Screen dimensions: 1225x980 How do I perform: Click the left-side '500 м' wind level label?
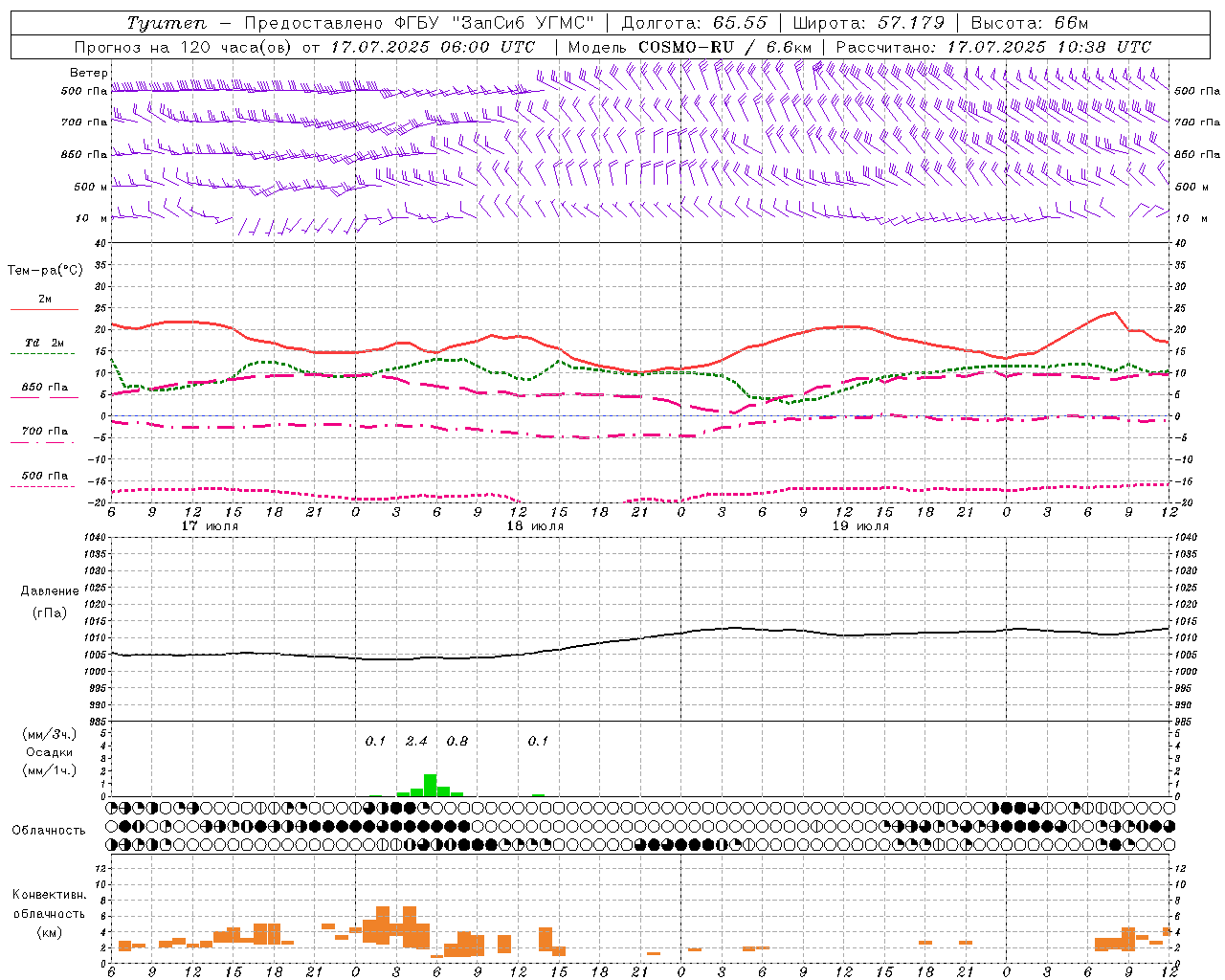91,187
